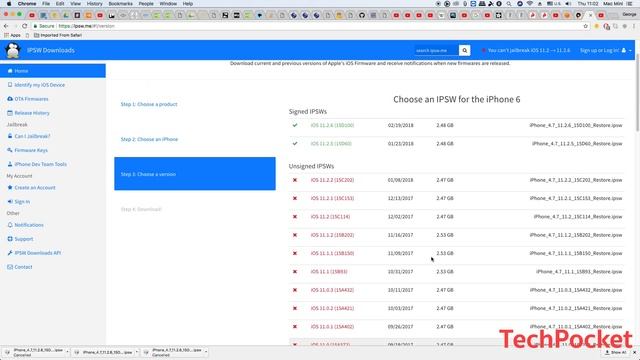Viewport: 640px width, 360px height.
Task: Open Window menu
Action: [168, 4]
